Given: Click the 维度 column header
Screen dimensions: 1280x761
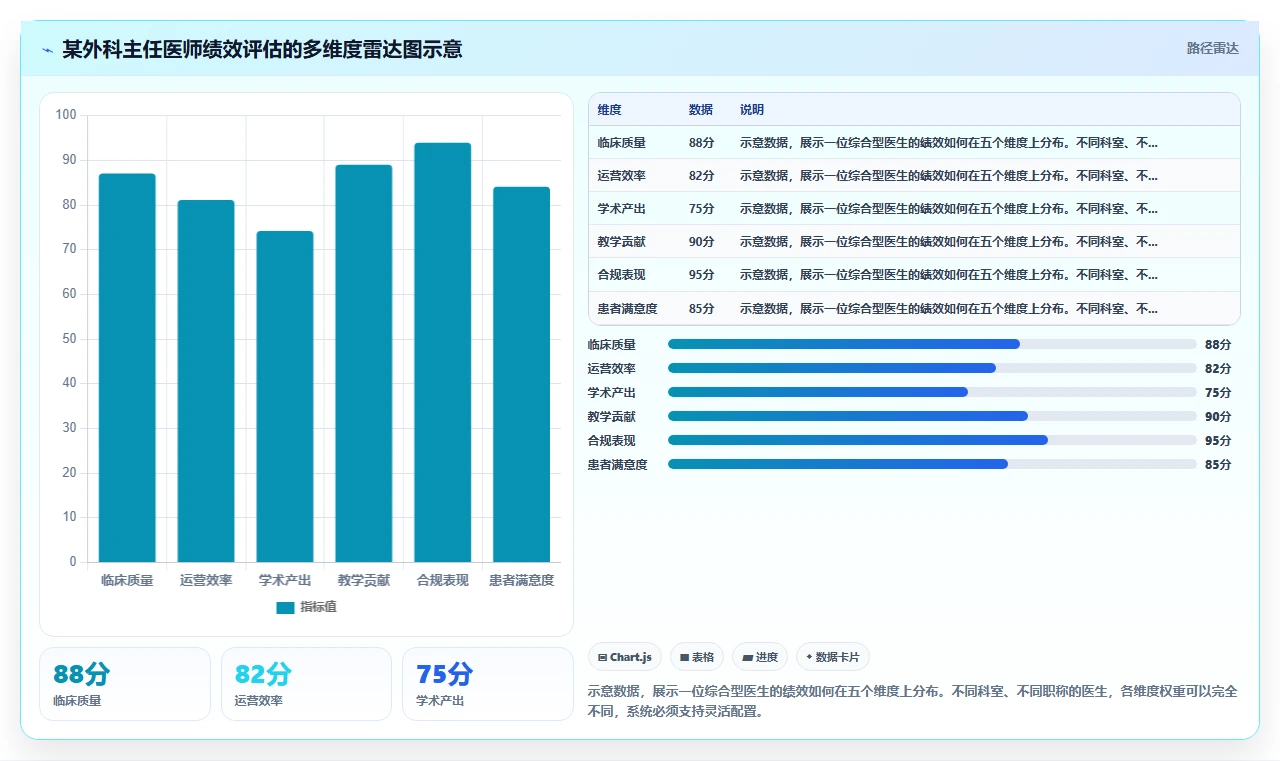Looking at the screenshot, I should pyautogui.click(x=609, y=110).
